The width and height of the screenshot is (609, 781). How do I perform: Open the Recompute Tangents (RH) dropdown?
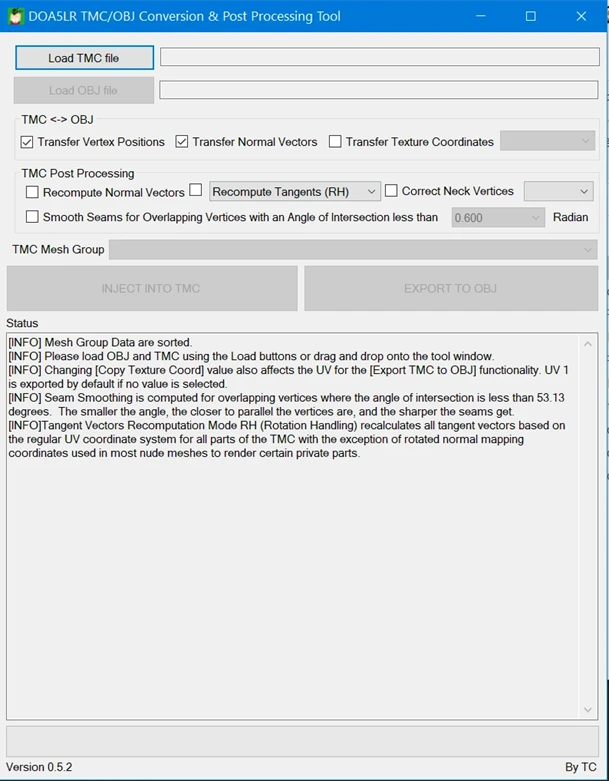(x=295, y=191)
